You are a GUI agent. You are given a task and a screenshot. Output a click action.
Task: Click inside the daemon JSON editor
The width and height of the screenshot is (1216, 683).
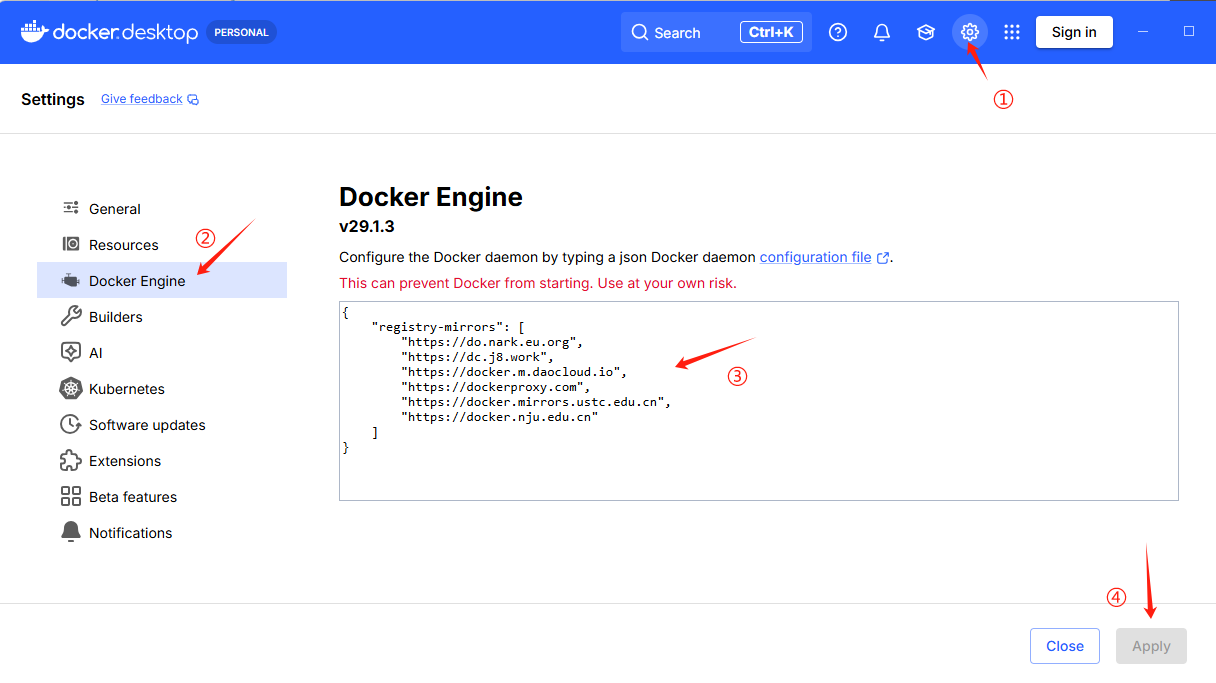[759, 400]
